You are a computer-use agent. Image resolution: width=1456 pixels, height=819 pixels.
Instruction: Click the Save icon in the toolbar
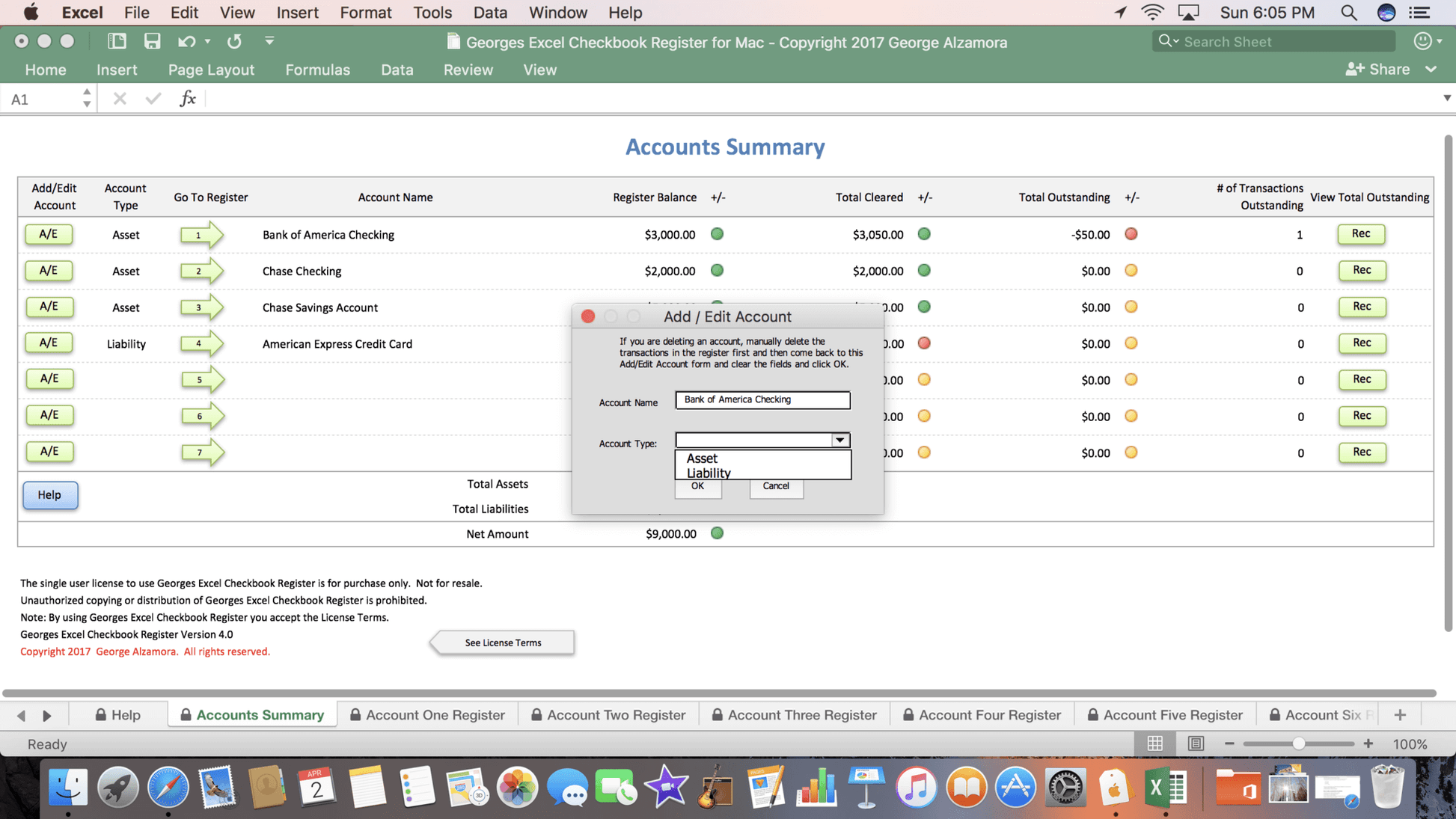(x=152, y=41)
